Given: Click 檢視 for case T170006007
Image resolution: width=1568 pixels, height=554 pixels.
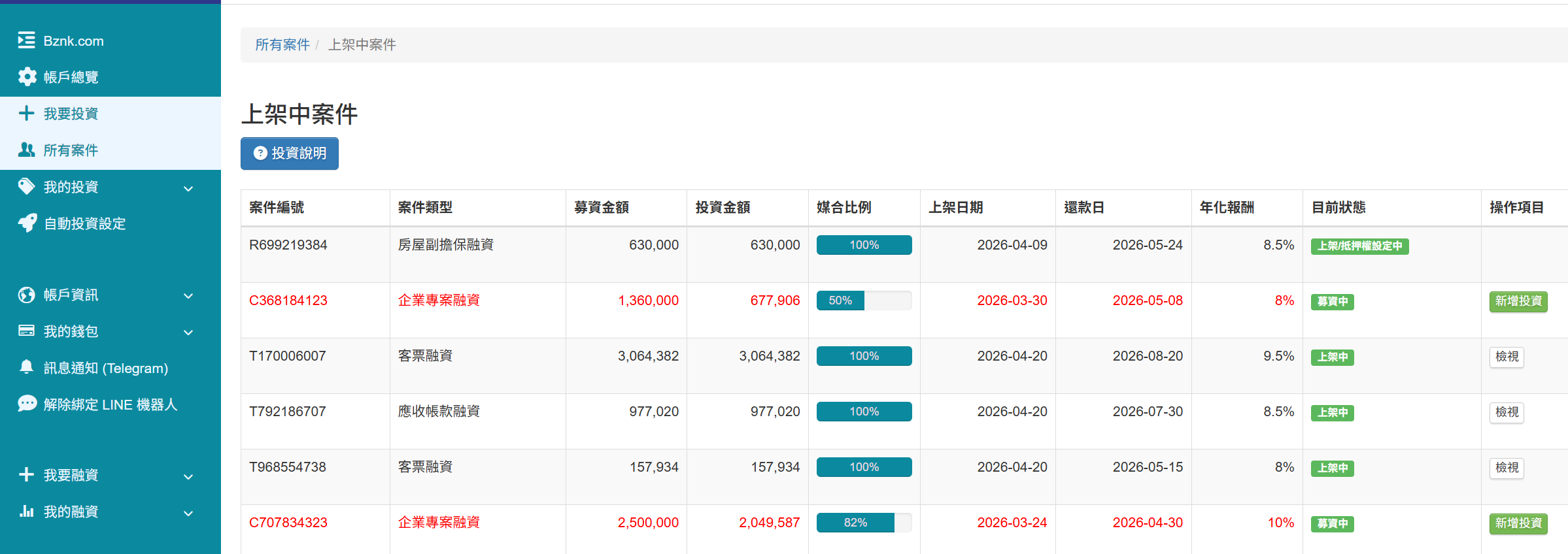Looking at the screenshot, I should click(x=1507, y=357).
